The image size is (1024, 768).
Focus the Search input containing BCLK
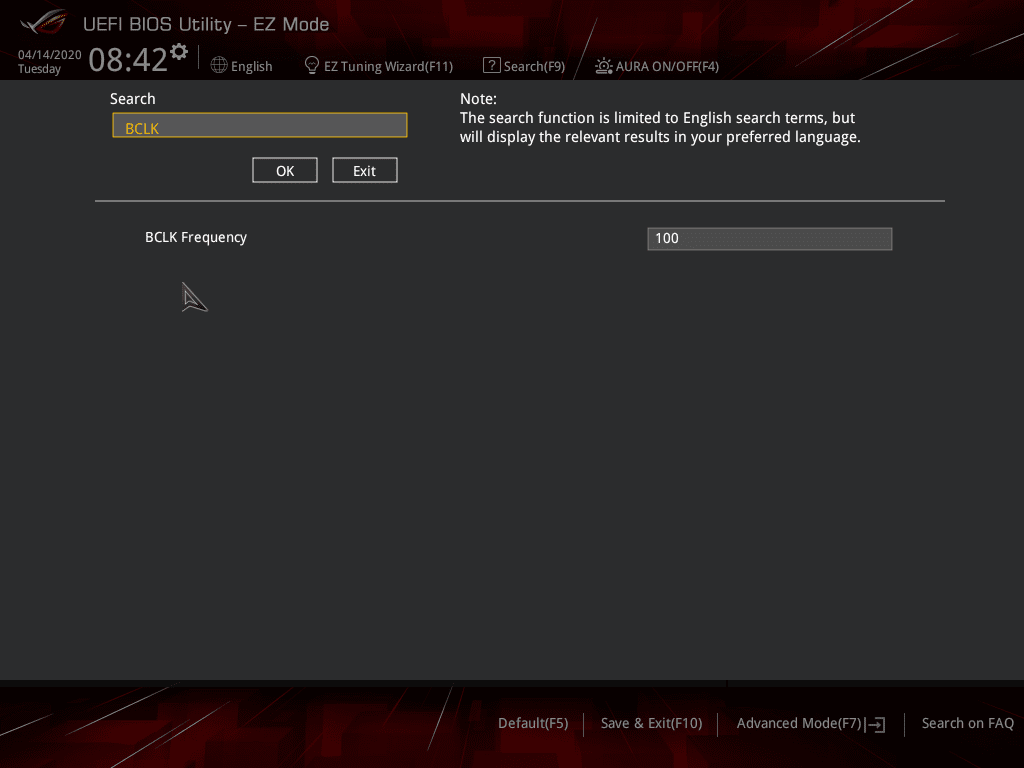[260, 125]
